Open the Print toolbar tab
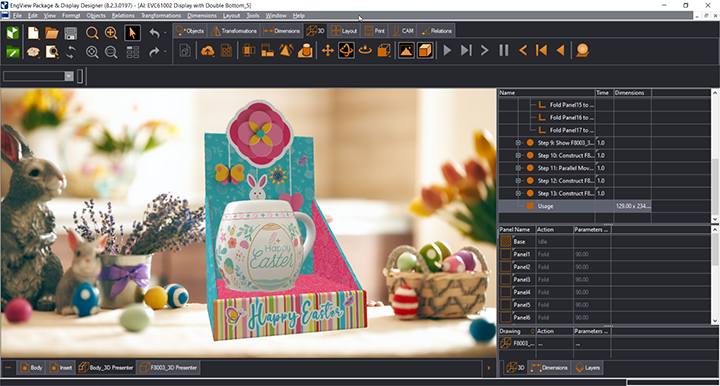 374,31
